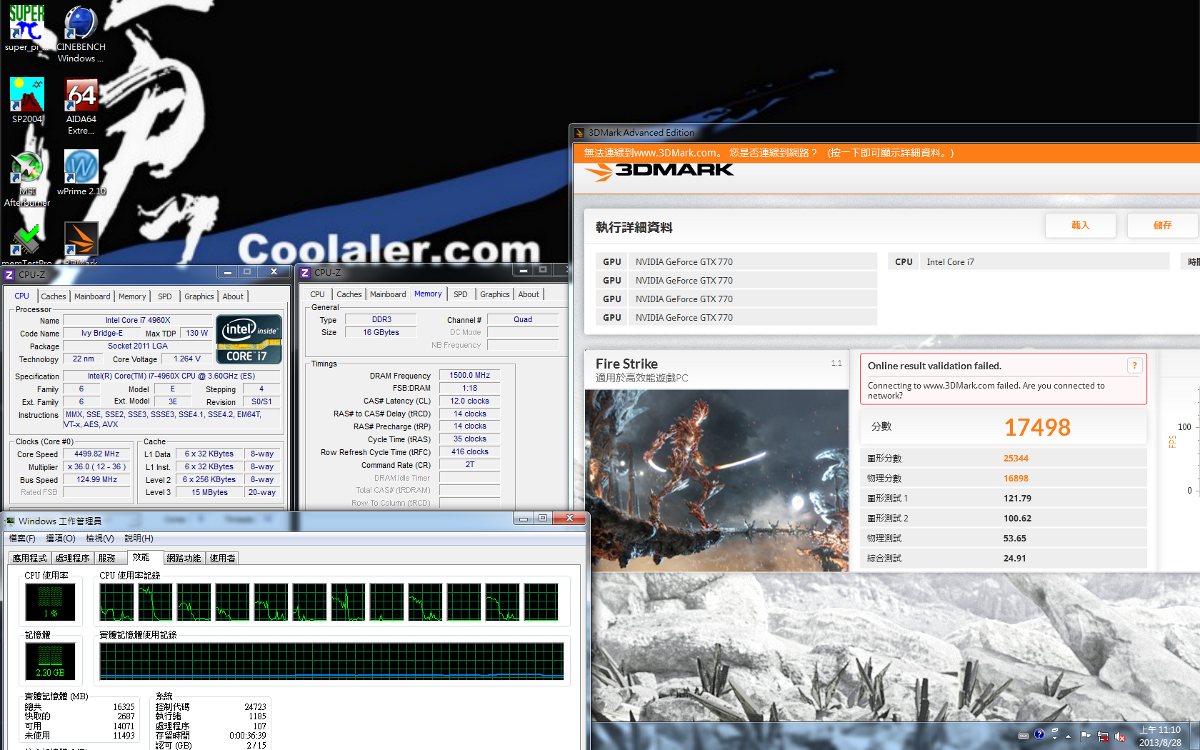This screenshot has height=750, width=1200.
Task: Open the 選項(O) menu in Task Manager
Action: 61,538
